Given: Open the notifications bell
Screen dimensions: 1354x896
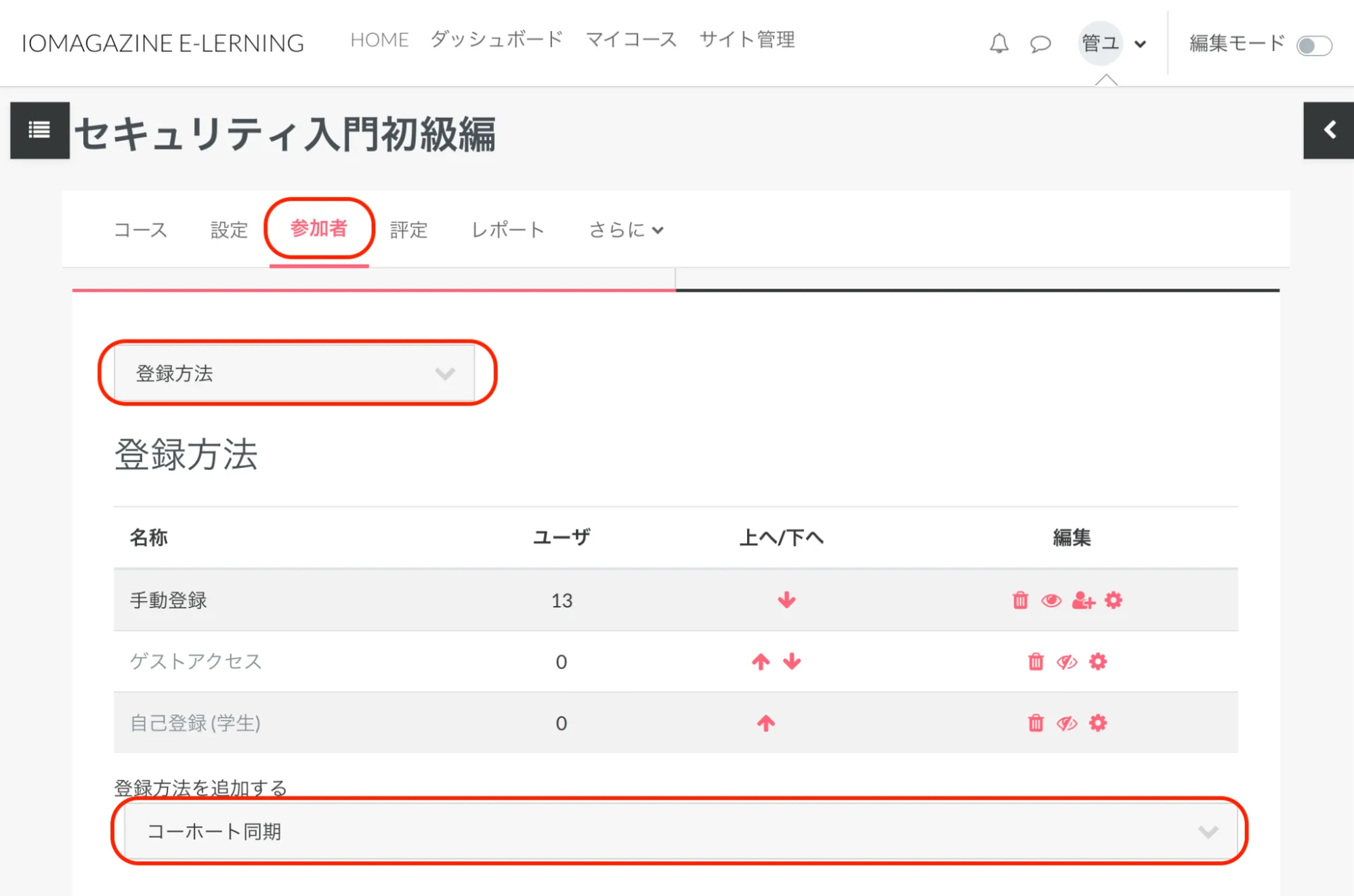Looking at the screenshot, I should (x=998, y=44).
